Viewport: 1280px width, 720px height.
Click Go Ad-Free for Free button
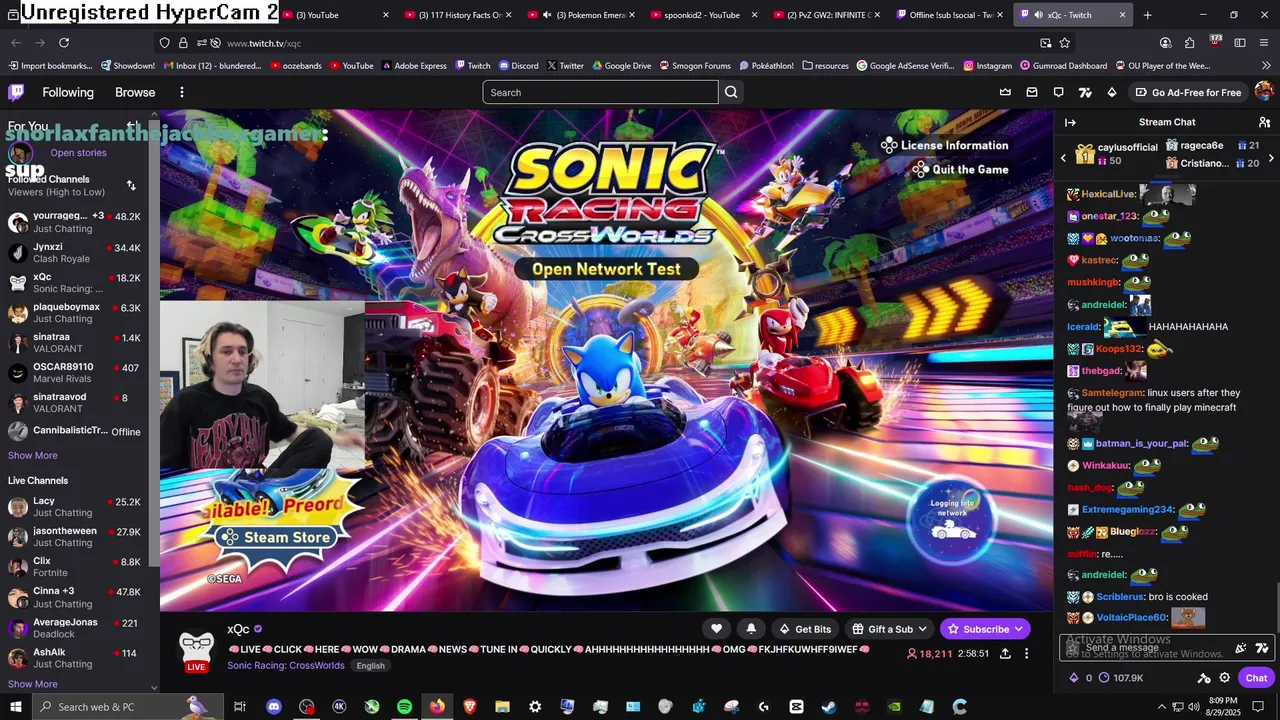pyautogui.click(x=1188, y=92)
